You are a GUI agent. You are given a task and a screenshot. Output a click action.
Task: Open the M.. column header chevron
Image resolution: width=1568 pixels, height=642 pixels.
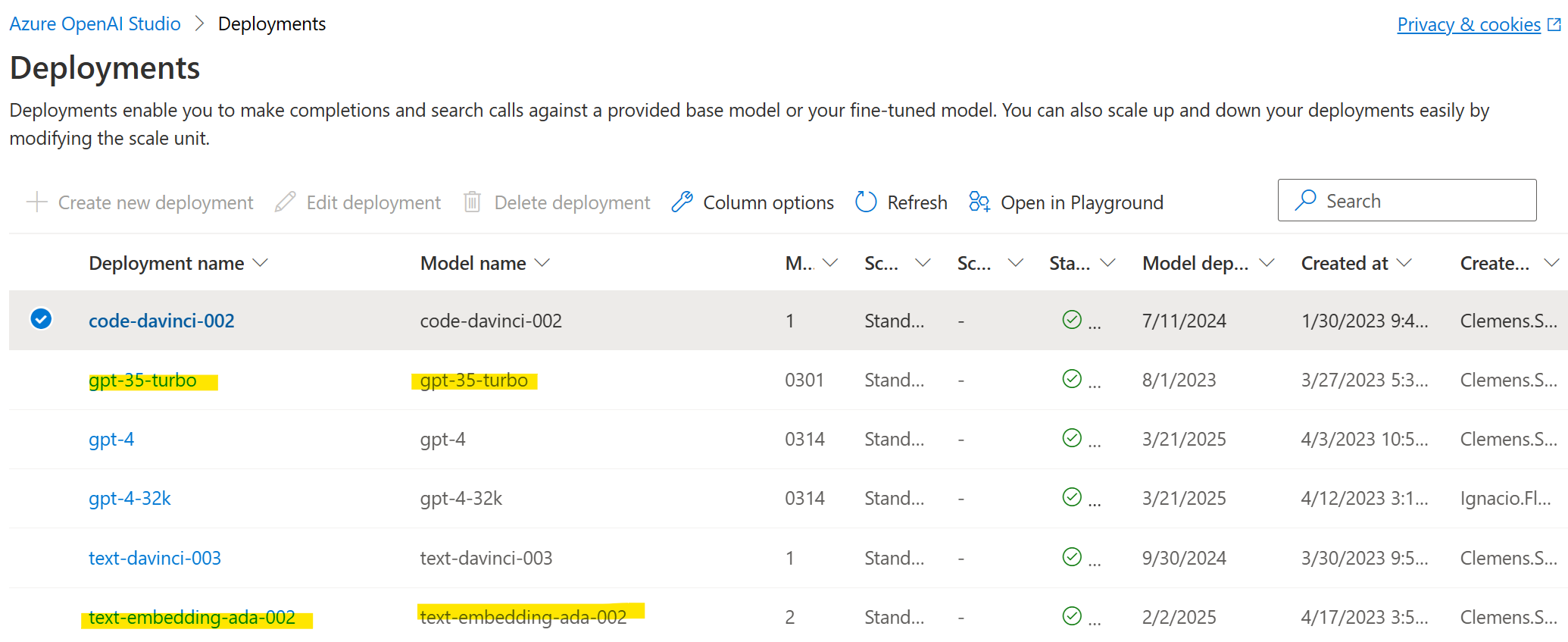point(830,263)
